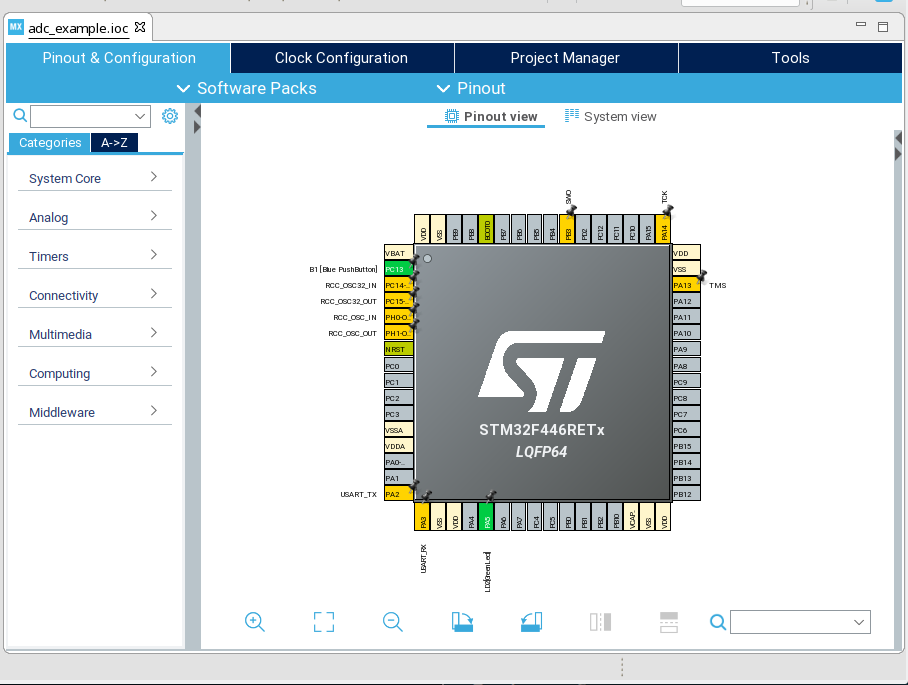Click the right arrow on the right edge panel
Screen dimensions: 908x685
(898, 154)
